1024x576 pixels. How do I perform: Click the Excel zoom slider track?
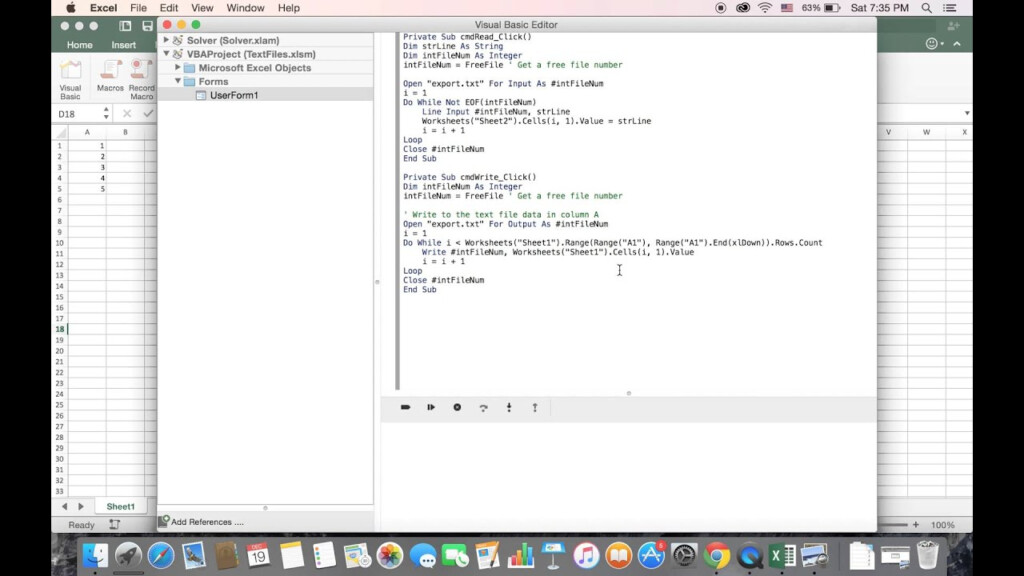coord(893,524)
